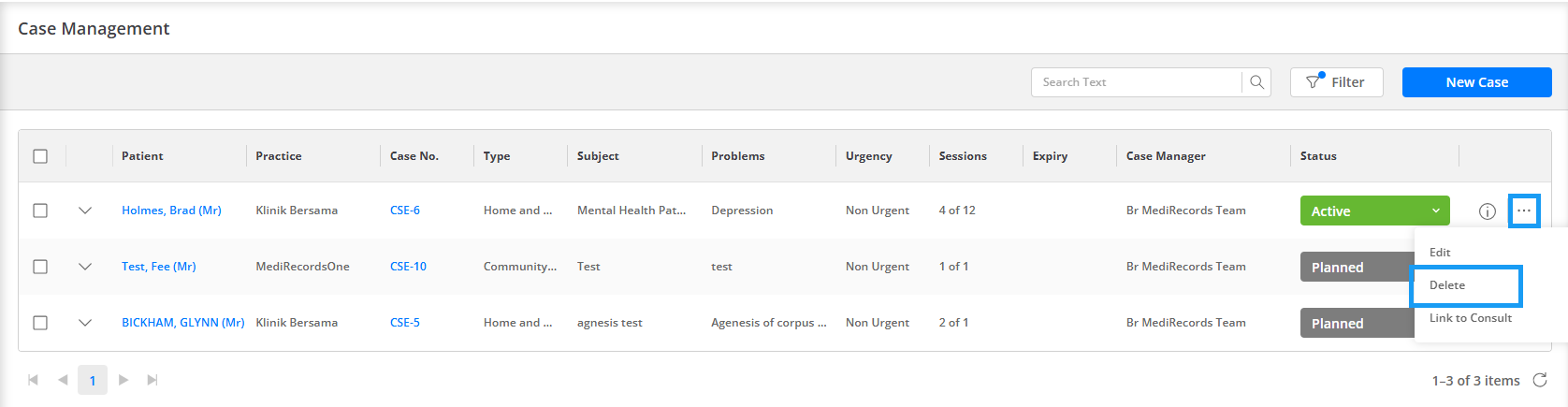Screen dimensions: 1568x407
Task: Expand the Holmes, Brad row with chevron
Action: (85, 211)
